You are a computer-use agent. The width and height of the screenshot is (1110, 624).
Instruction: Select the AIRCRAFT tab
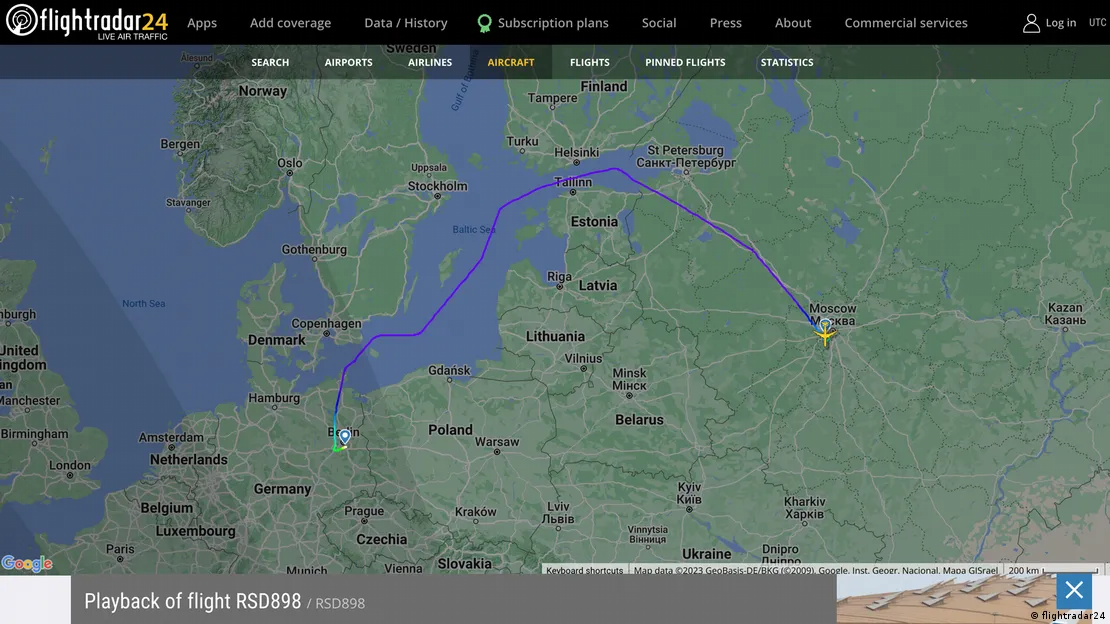510,62
